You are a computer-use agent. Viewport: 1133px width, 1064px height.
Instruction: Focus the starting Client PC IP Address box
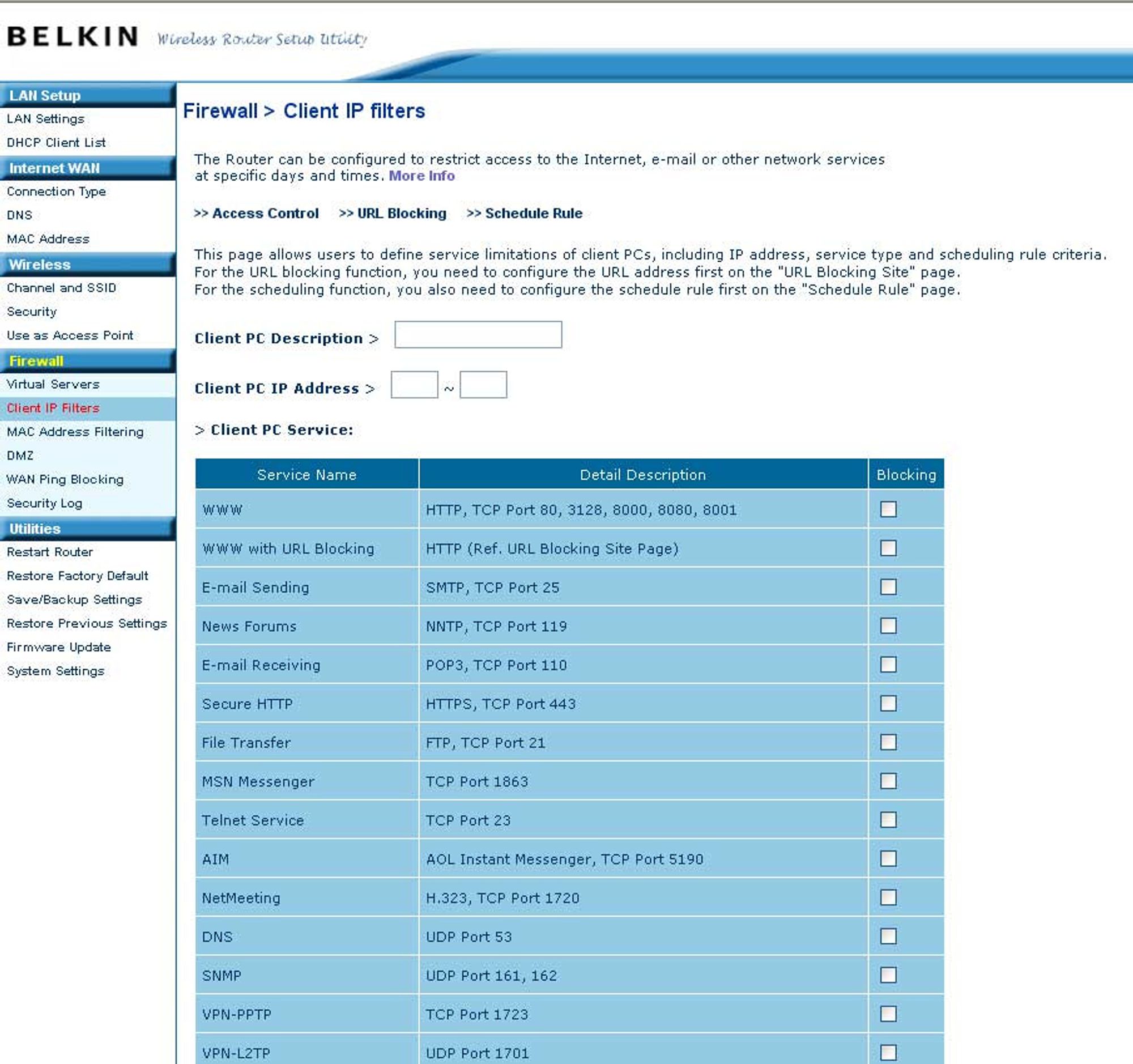pyautogui.click(x=414, y=385)
